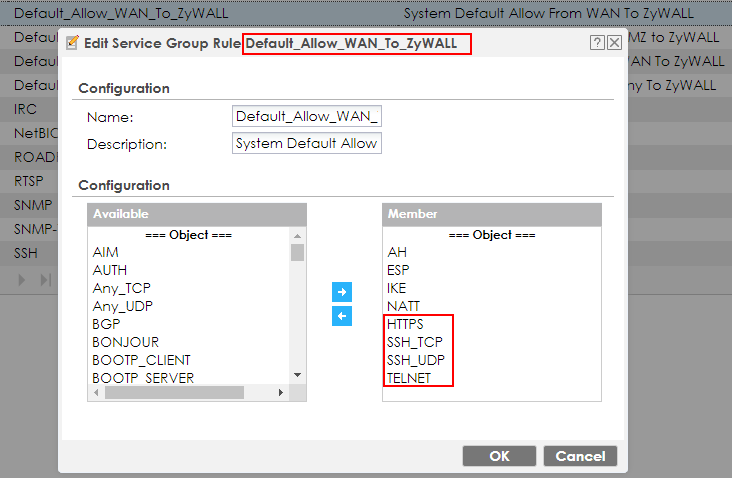Click the edit pencil icon in dialog title

(72, 42)
